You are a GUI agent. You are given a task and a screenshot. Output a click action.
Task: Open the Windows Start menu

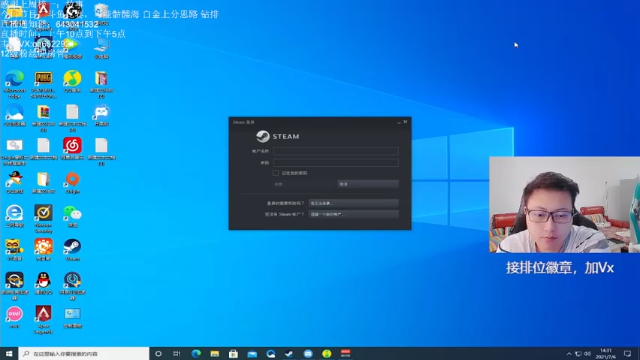[9, 353]
